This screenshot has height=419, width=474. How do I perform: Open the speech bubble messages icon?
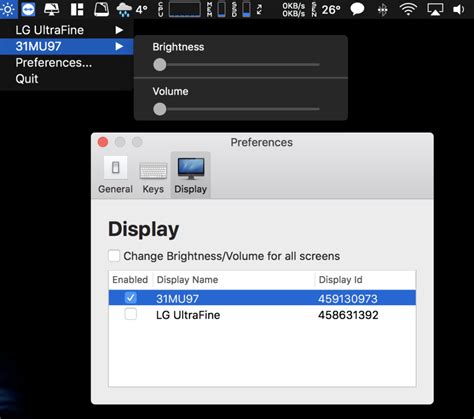click(357, 9)
